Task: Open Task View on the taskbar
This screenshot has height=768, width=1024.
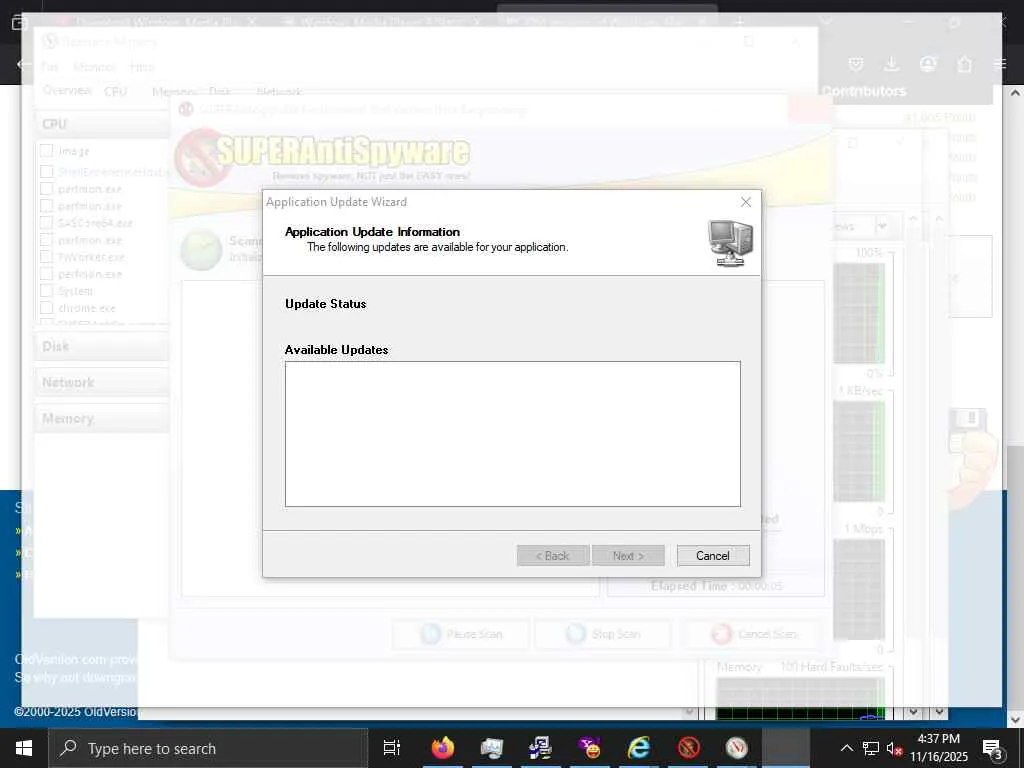Action: tap(392, 748)
